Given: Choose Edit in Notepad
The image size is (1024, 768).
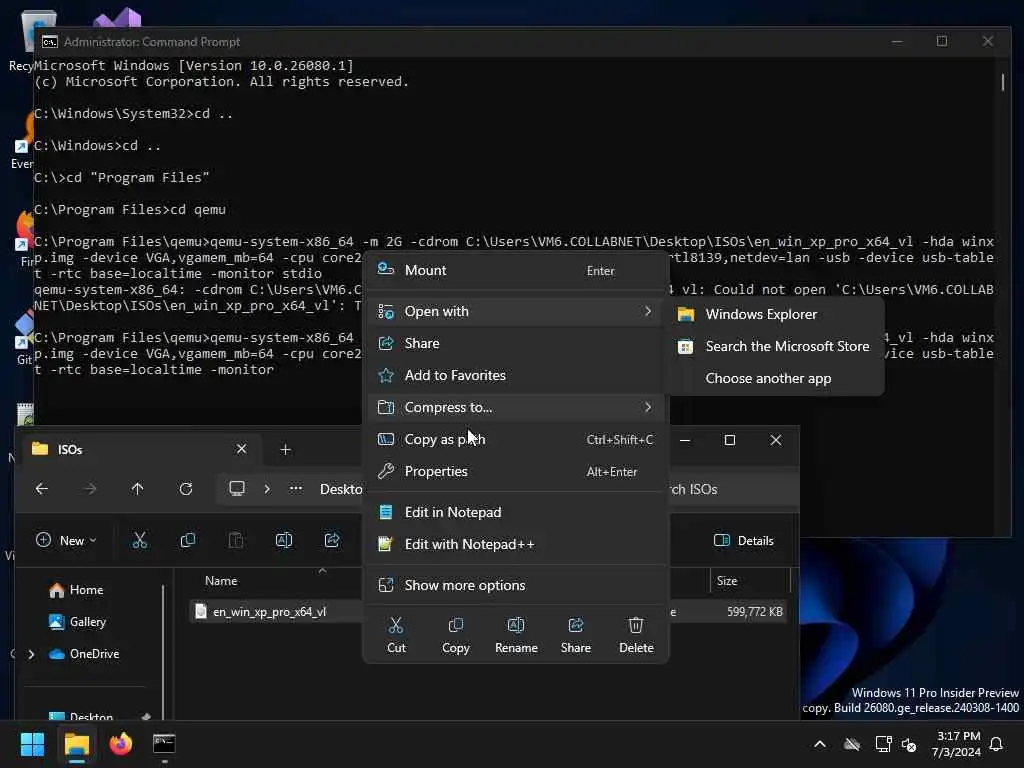Looking at the screenshot, I should 516,513.
